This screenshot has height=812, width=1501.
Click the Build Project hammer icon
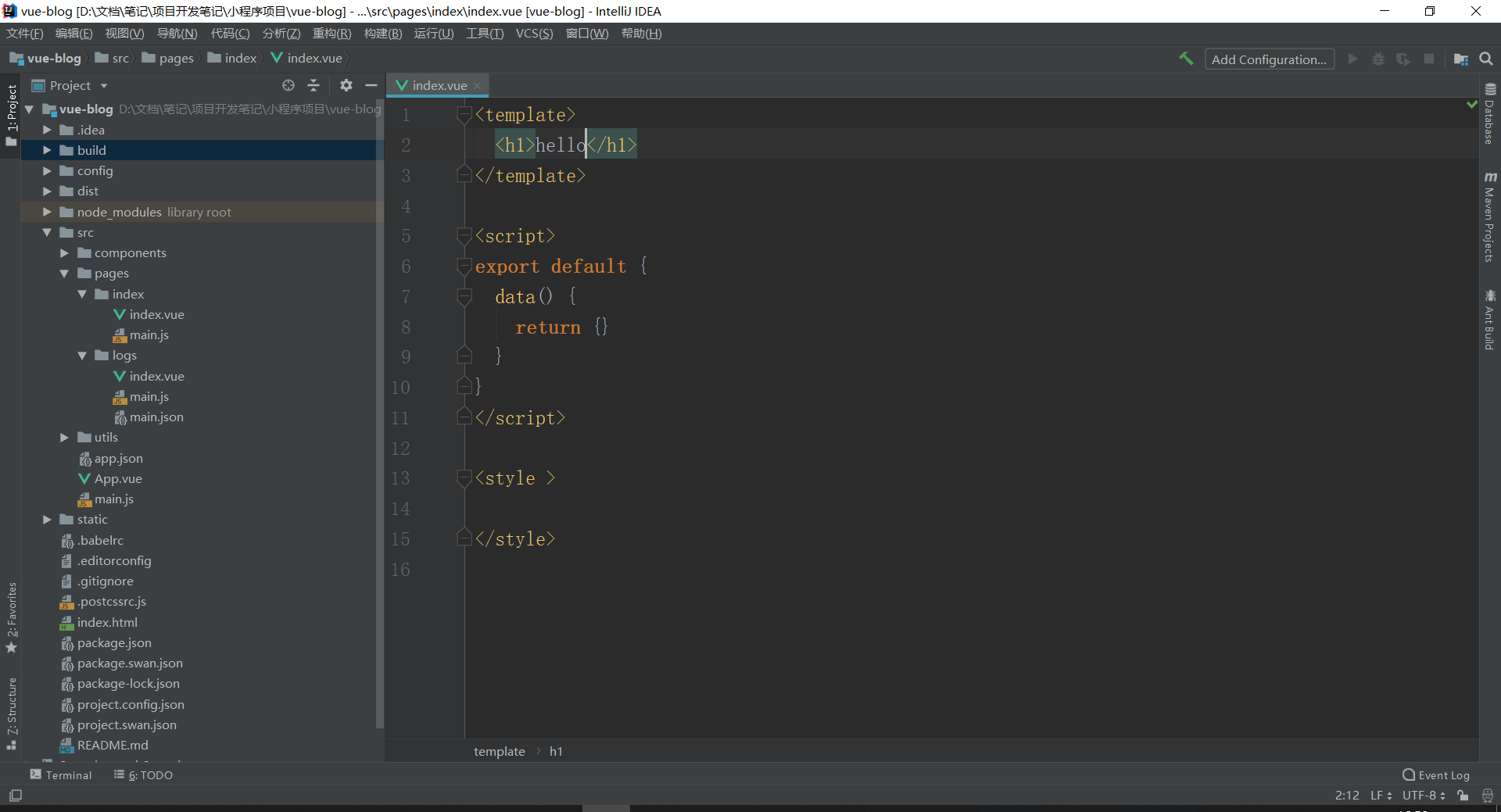[x=1186, y=59]
